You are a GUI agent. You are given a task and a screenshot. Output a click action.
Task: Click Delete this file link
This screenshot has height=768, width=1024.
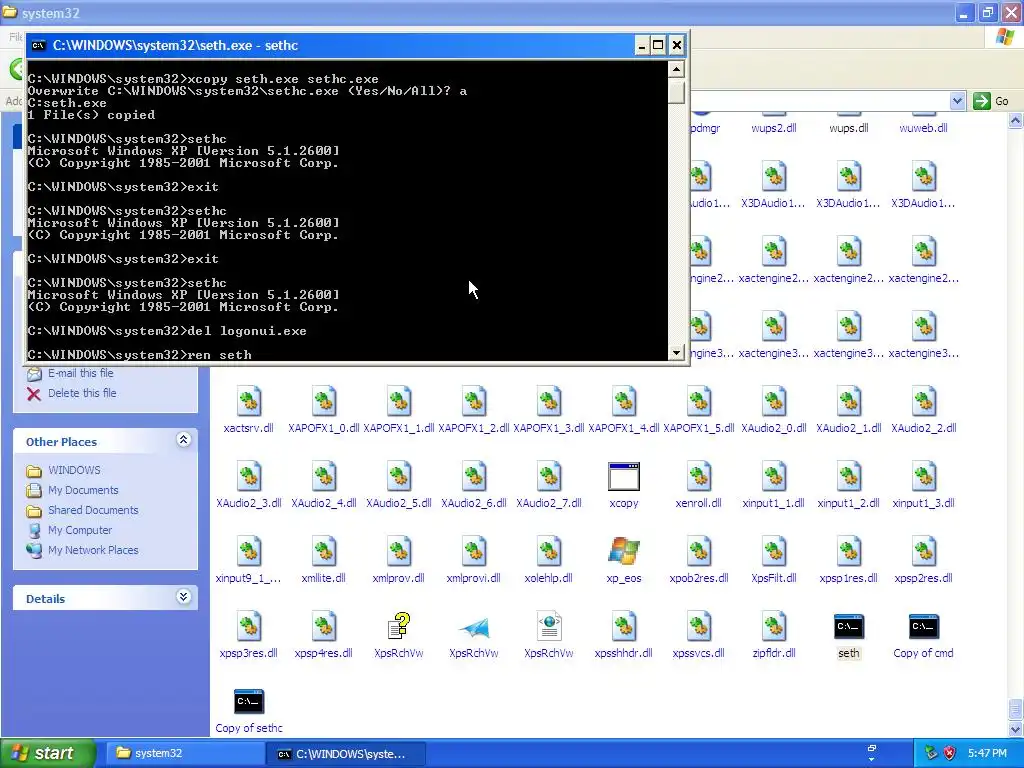point(82,393)
